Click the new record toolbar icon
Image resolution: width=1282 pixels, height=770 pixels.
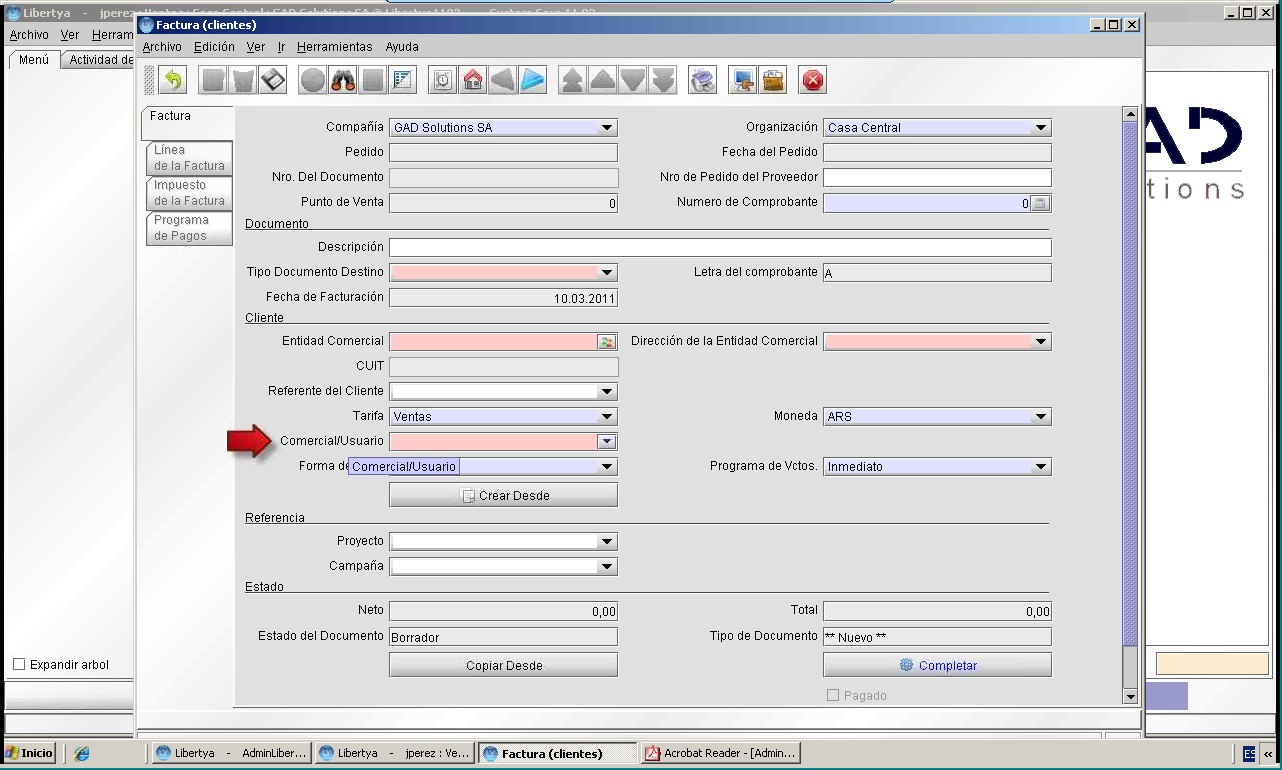(x=213, y=80)
